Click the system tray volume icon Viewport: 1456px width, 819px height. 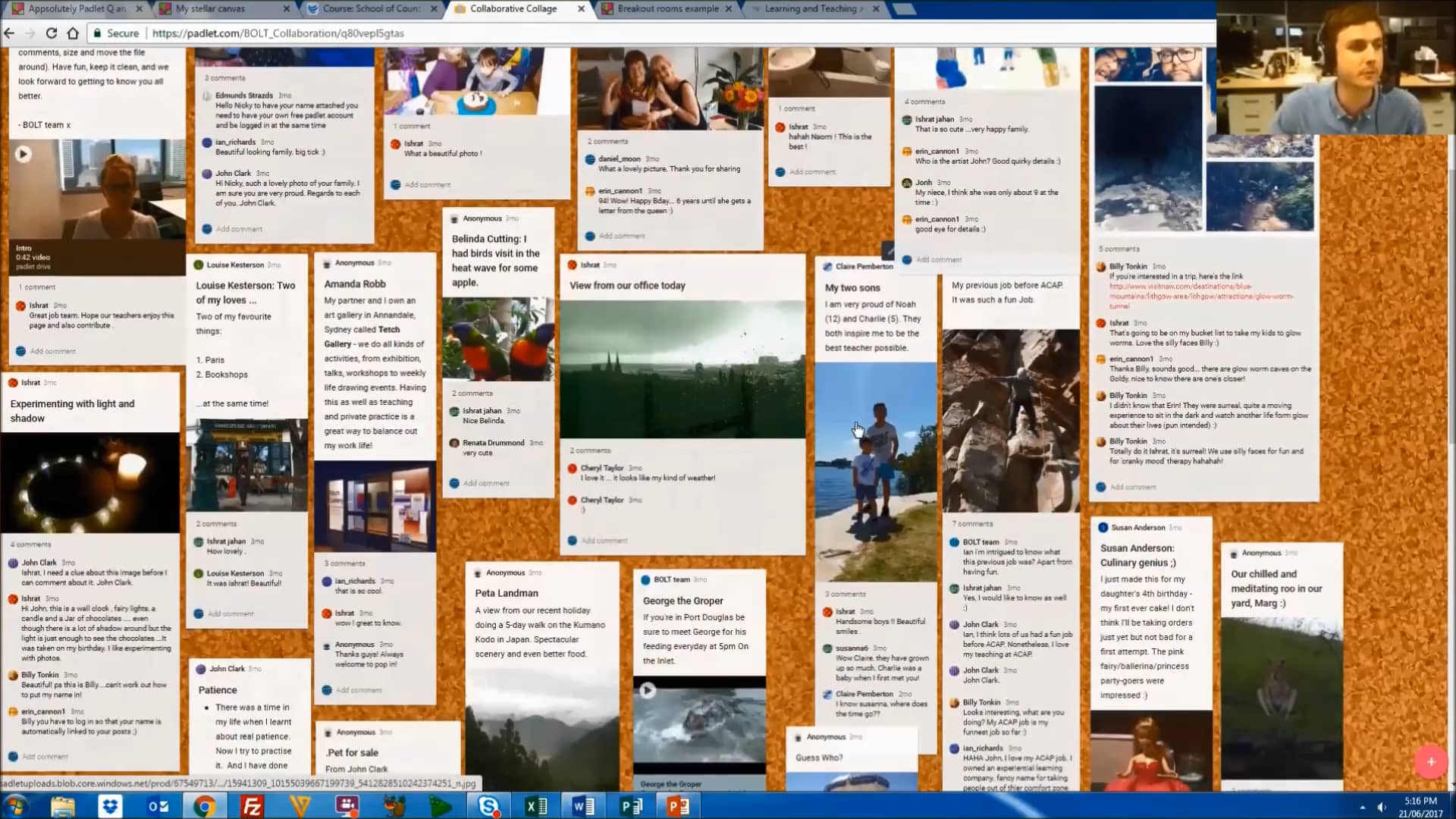(1382, 807)
